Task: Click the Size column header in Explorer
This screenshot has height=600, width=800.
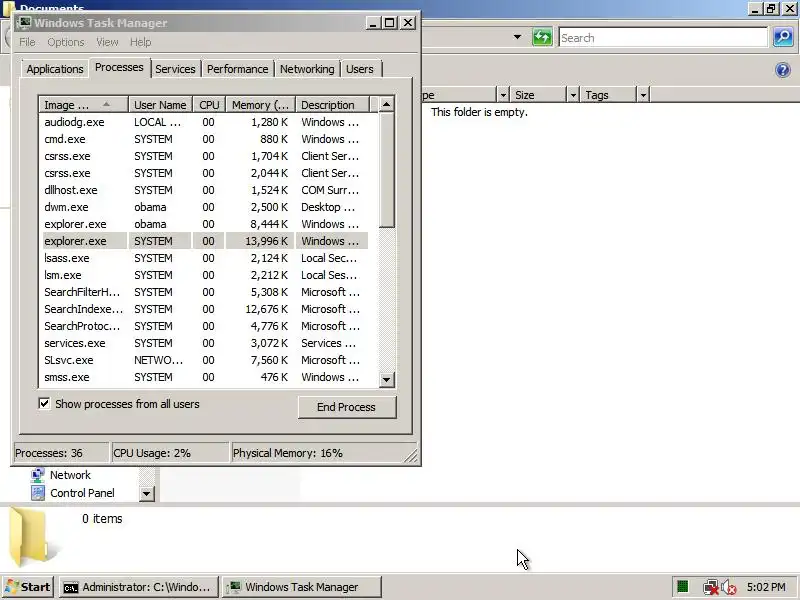Action: coord(538,95)
